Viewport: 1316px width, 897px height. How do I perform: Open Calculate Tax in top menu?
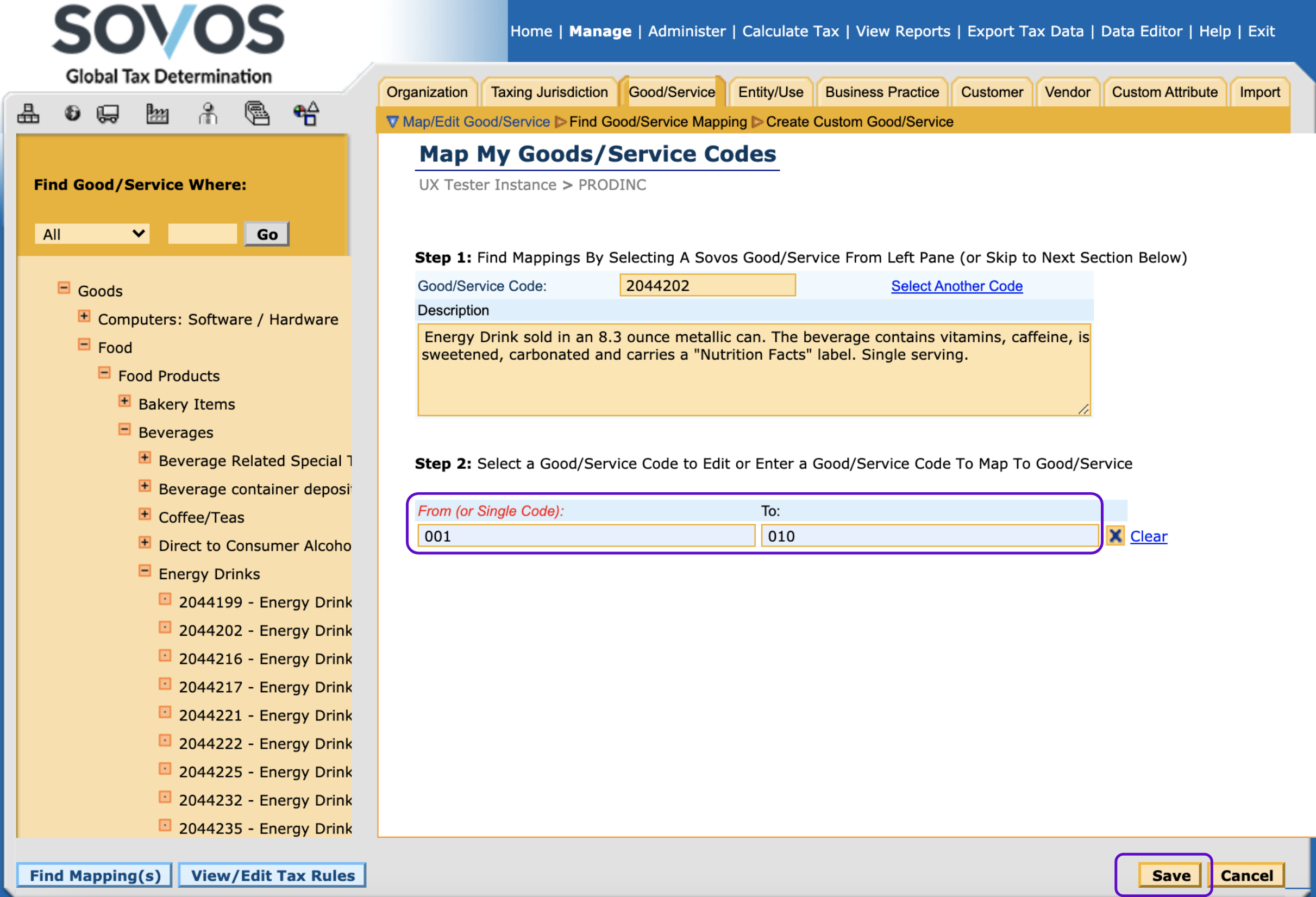790,31
